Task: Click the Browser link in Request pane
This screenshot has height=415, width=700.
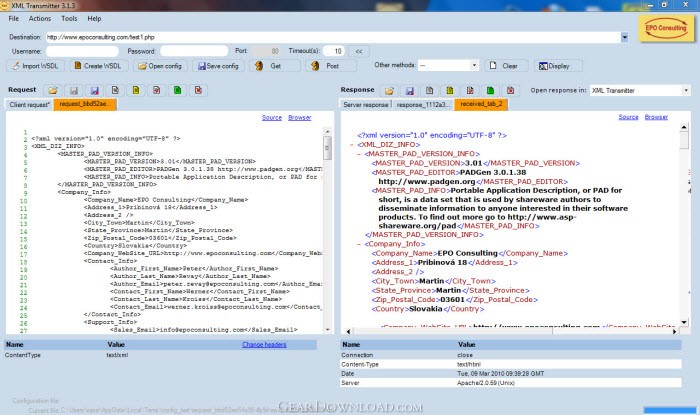Action: tap(300, 118)
